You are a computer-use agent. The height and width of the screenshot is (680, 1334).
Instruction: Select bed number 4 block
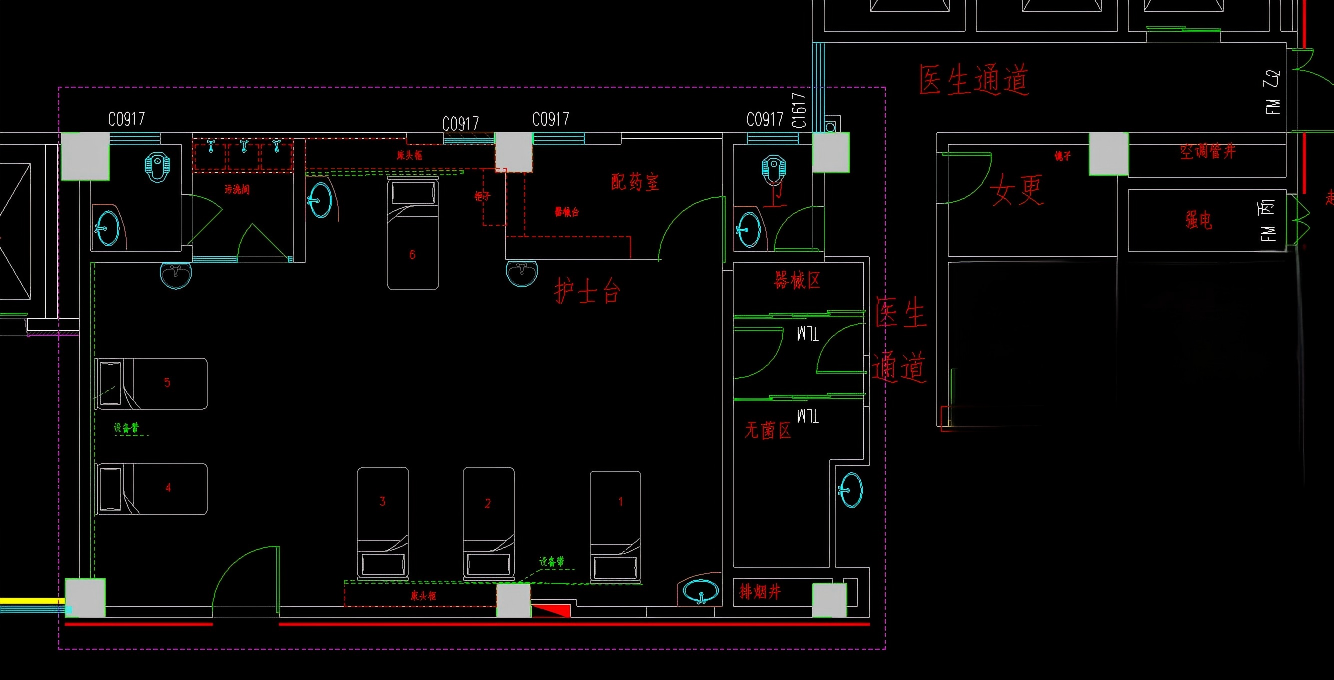pyautogui.click(x=152, y=489)
